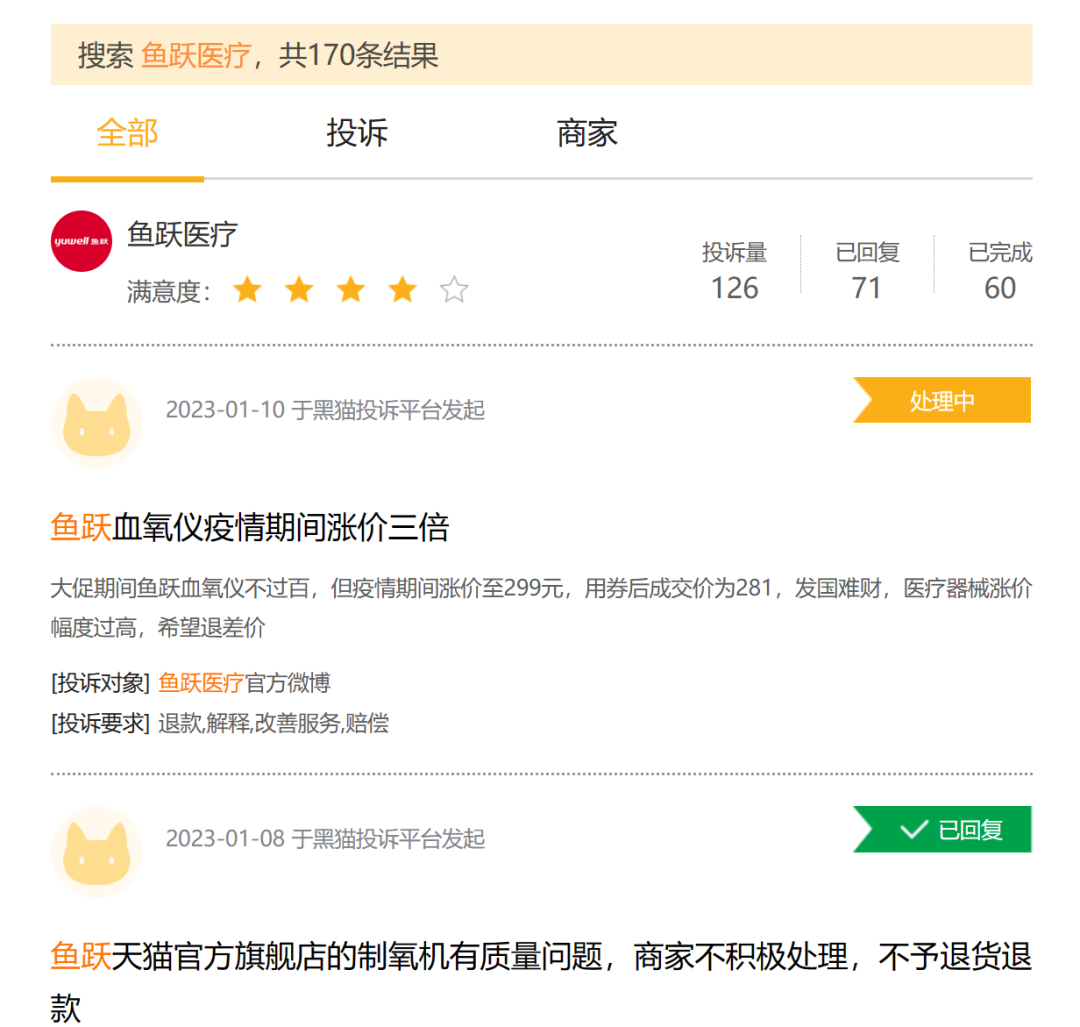The width and height of the screenshot is (1080, 1027).
Task: Click the orange 处理中 status badge
Action: tap(942, 401)
